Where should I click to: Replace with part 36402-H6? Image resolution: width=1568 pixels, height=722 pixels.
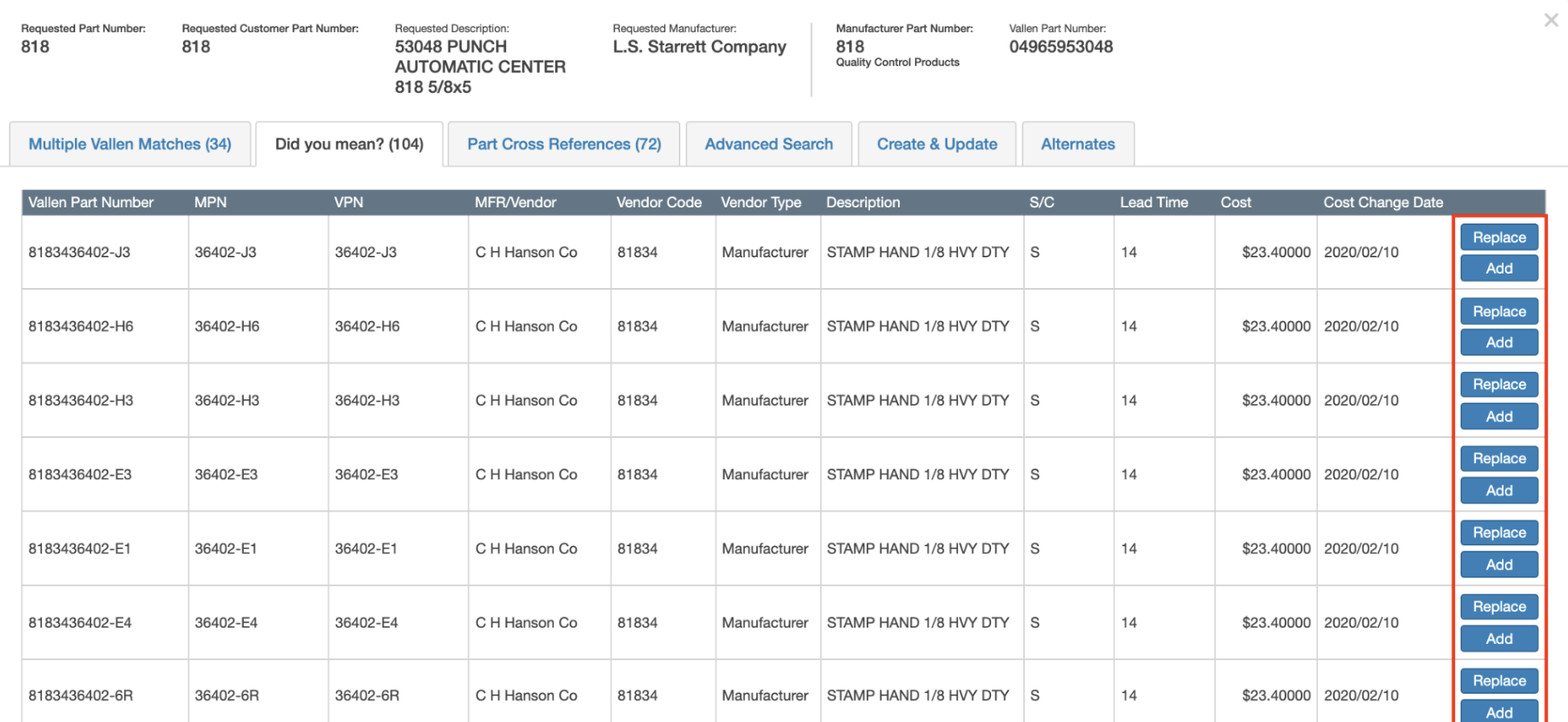pos(1499,311)
